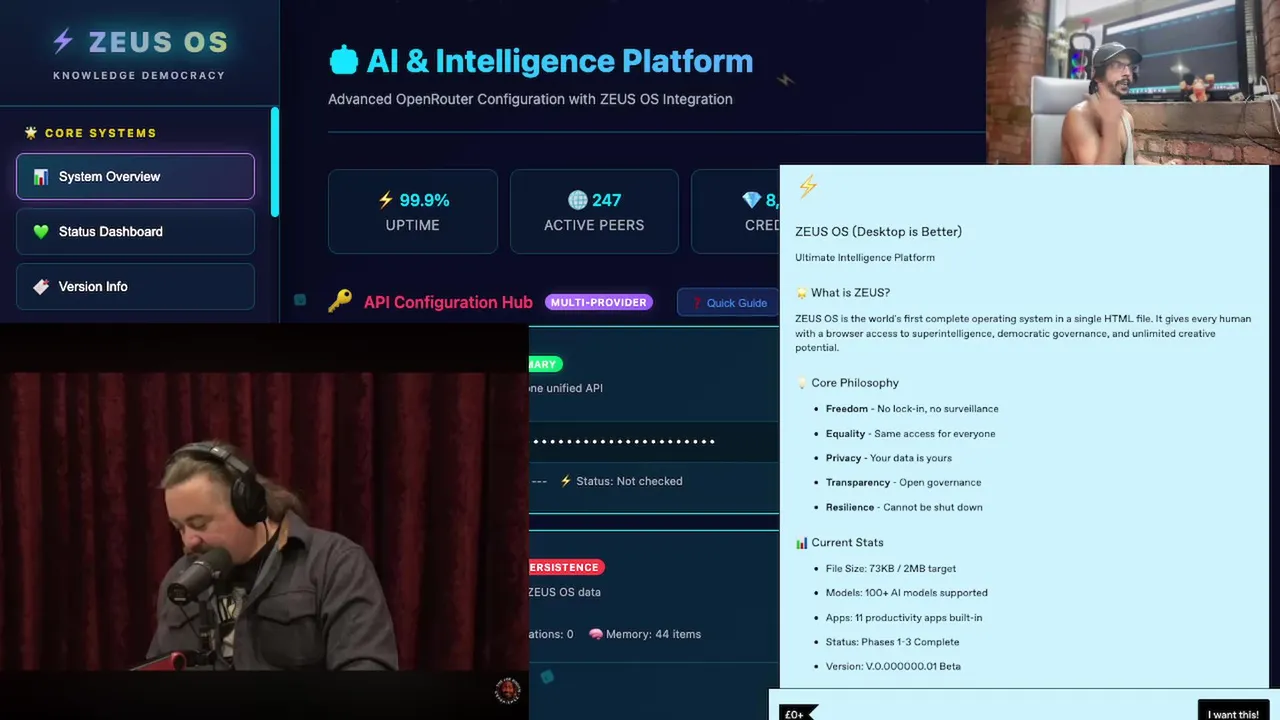The width and height of the screenshot is (1280, 720).
Task: Click 'Version: V.0.000000.01 Beta' line
Action: click(893, 666)
